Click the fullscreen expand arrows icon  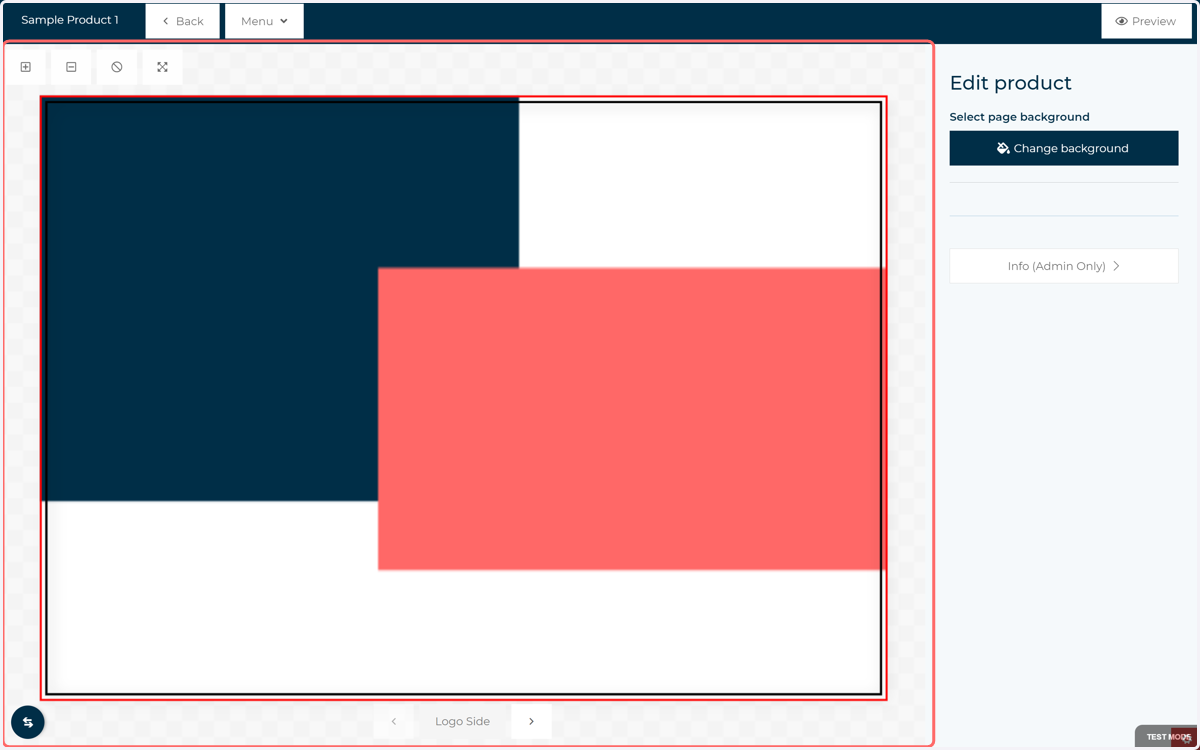tap(162, 67)
